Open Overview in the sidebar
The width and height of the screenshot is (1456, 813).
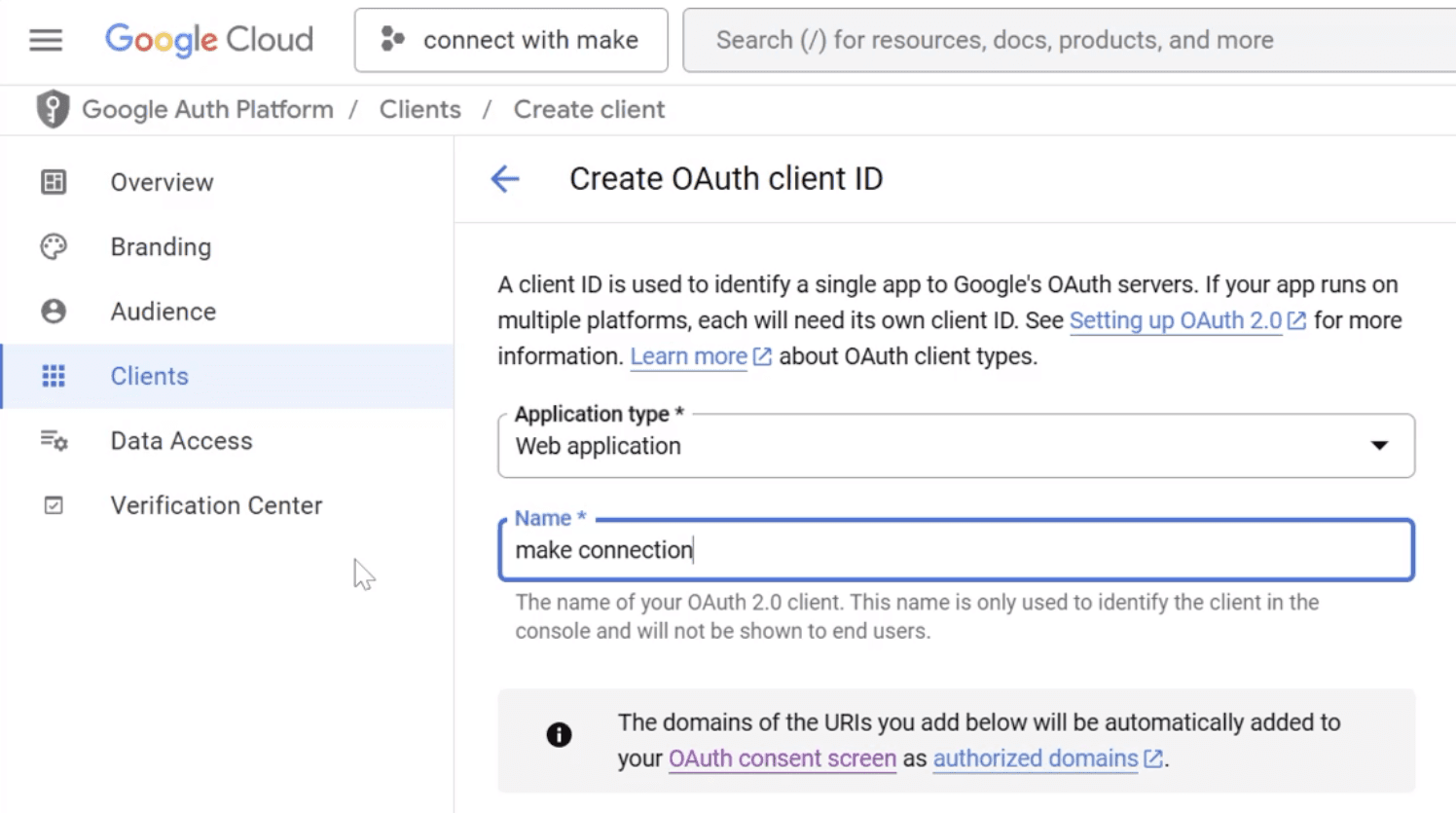[228, 182]
